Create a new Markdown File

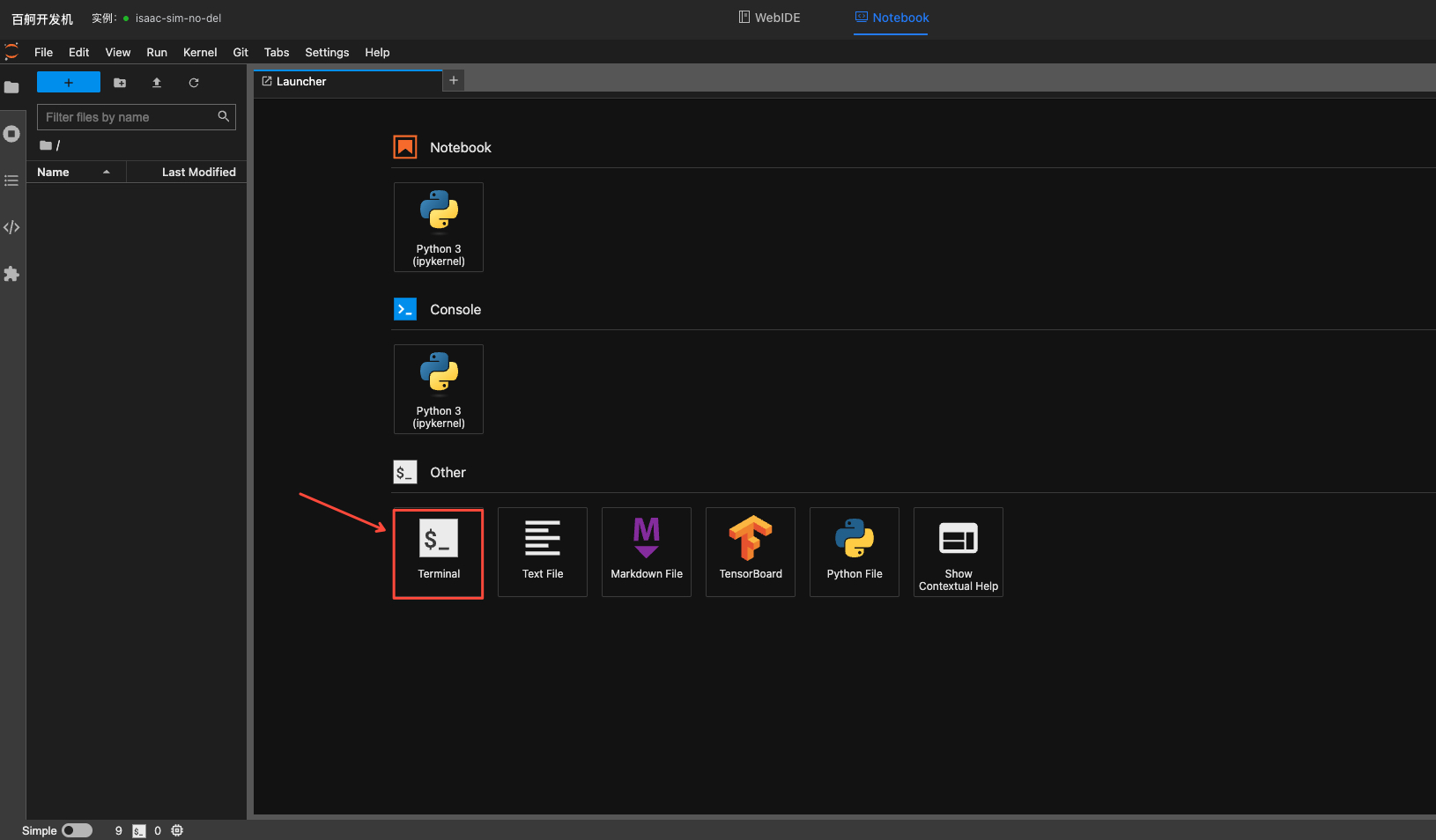pyautogui.click(x=646, y=552)
